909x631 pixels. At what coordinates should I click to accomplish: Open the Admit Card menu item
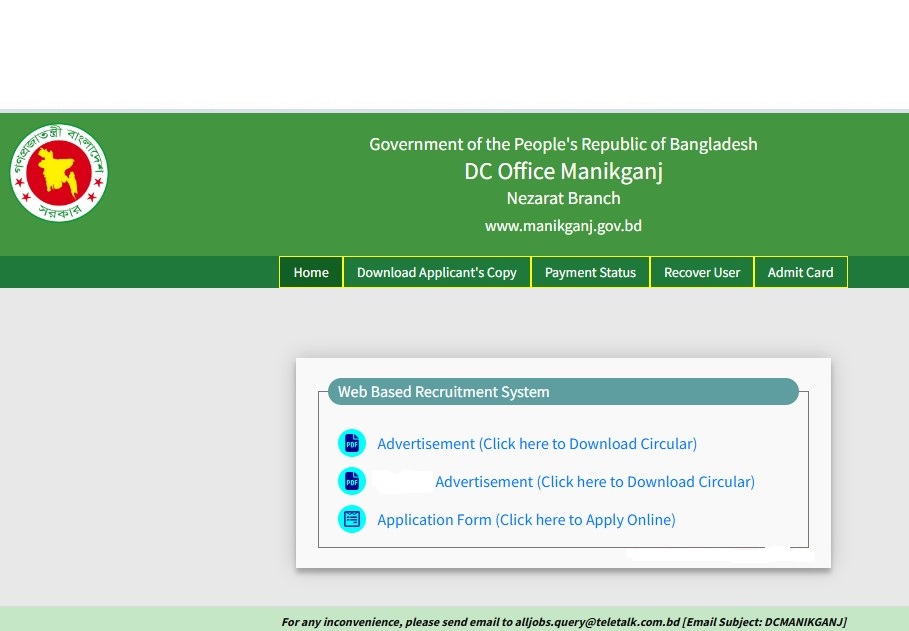click(800, 272)
